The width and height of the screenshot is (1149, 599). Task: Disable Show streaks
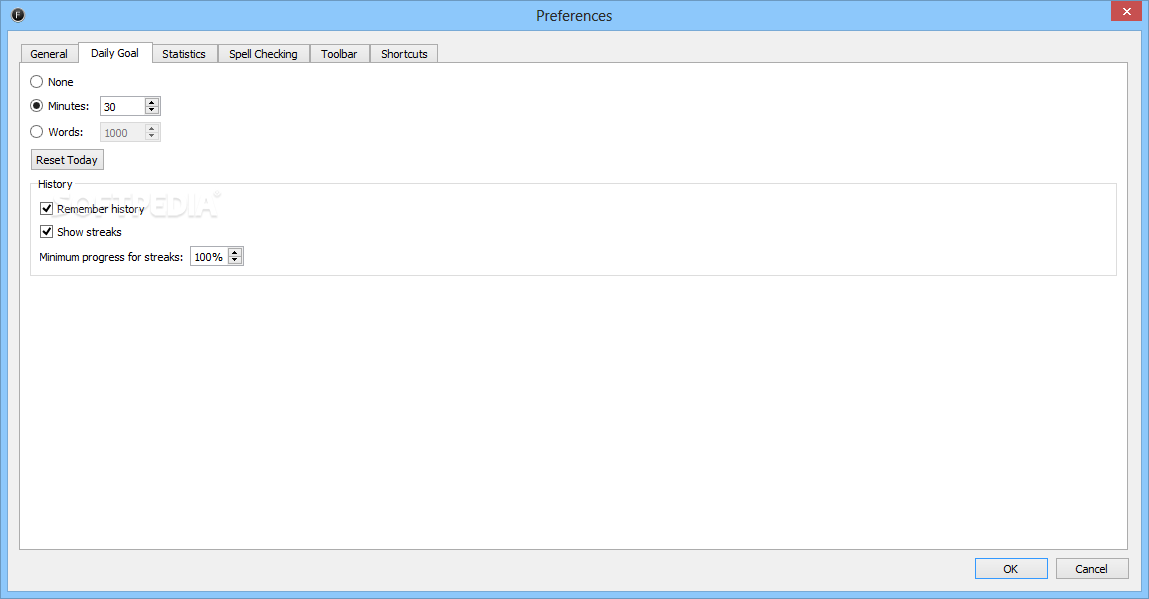[46, 231]
